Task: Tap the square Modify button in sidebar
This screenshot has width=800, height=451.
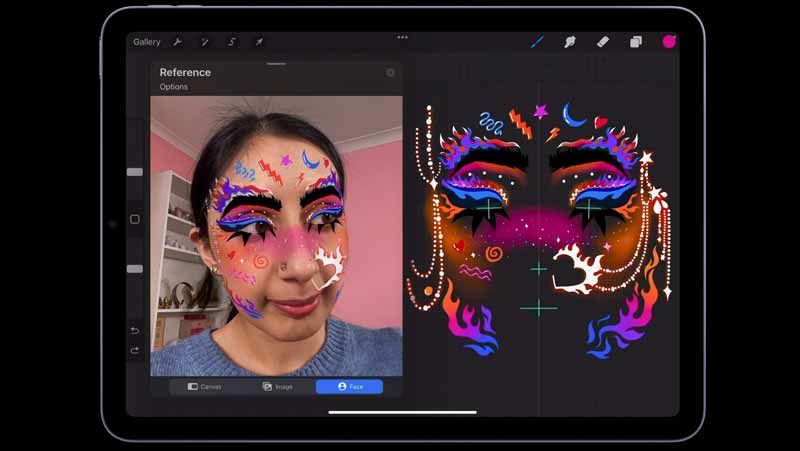Action: click(135, 219)
